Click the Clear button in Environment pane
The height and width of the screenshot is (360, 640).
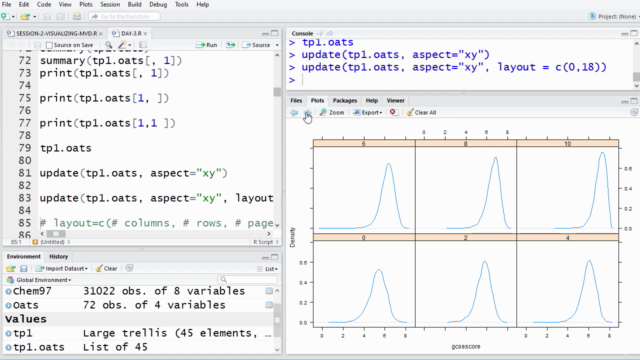pos(107,269)
